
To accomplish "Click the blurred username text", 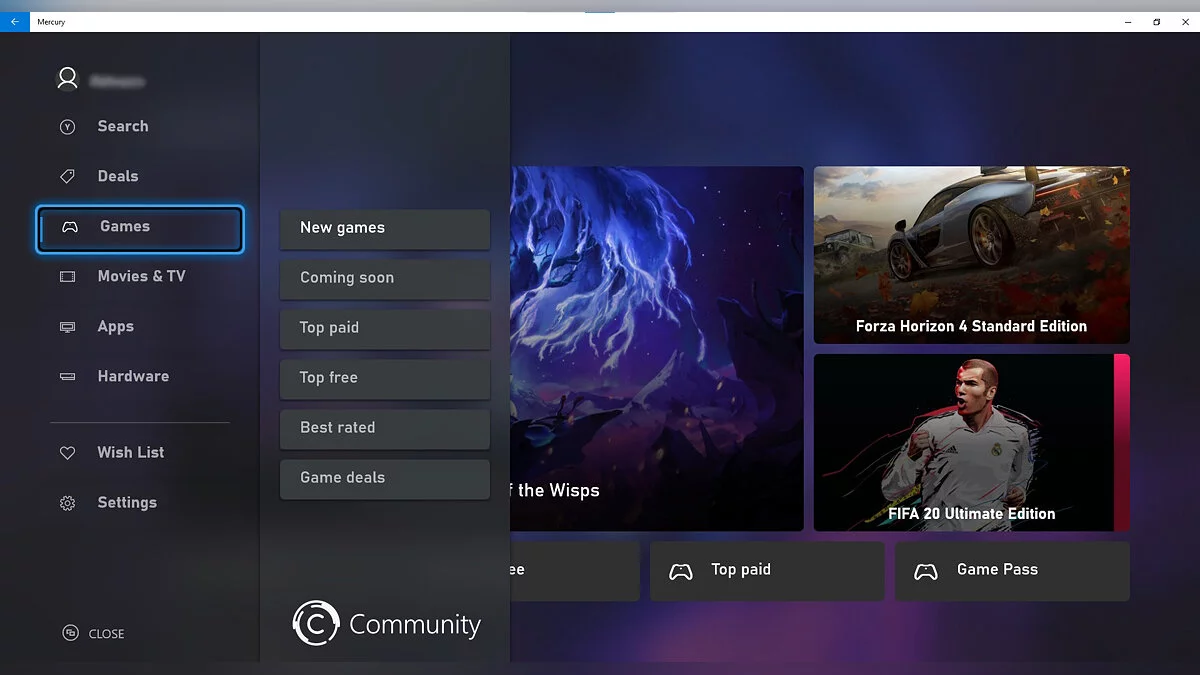I will click(x=118, y=81).
